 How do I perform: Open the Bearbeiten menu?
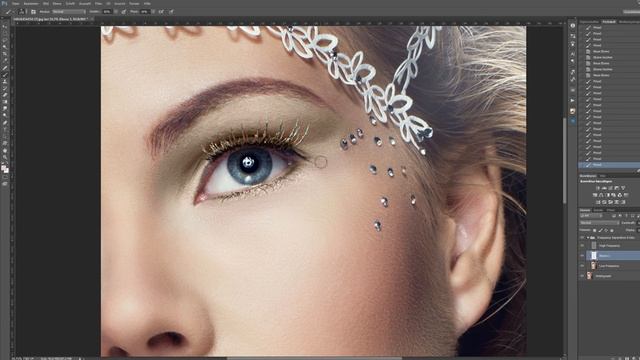(31, 4)
